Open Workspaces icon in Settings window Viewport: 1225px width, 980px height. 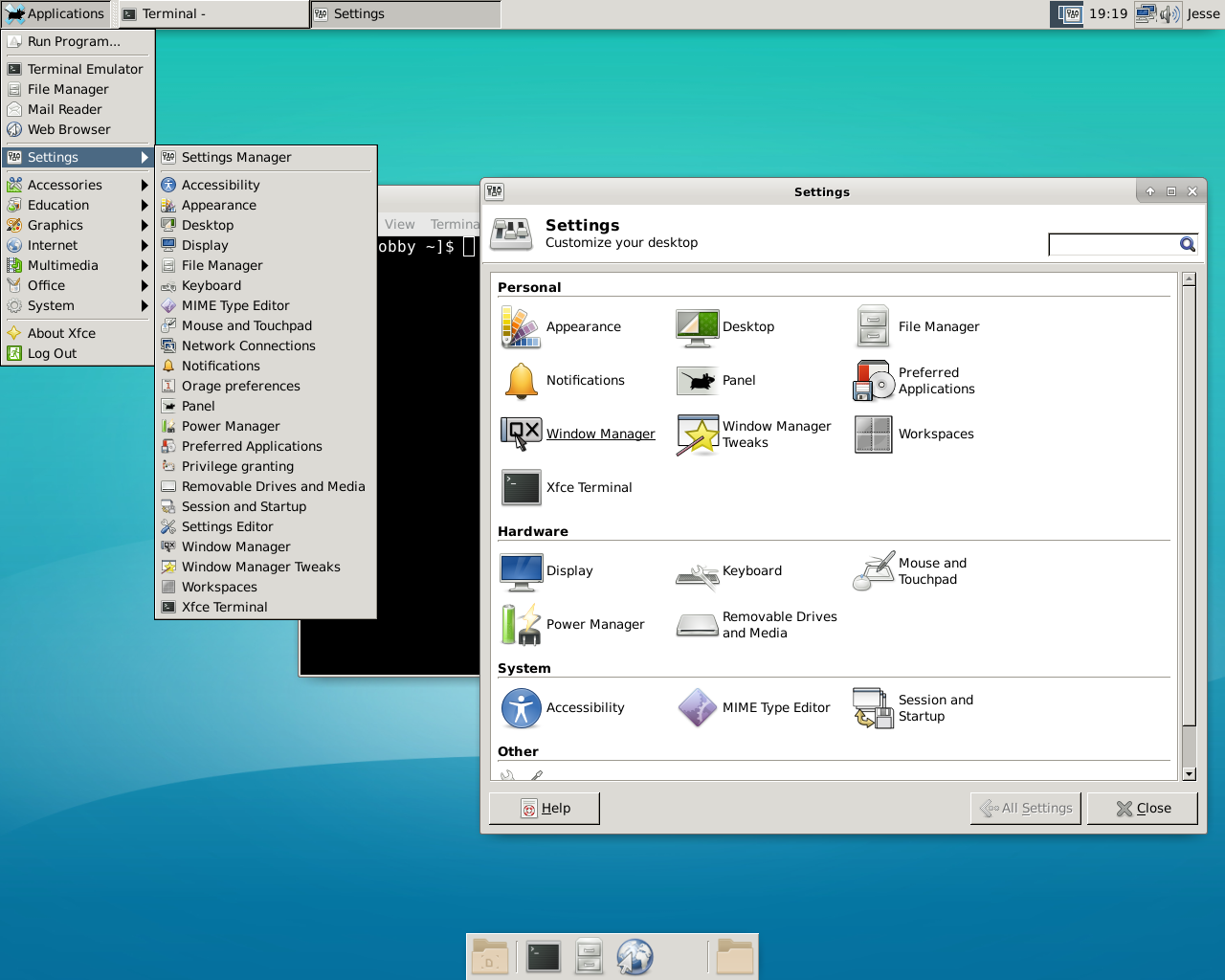pyautogui.click(x=873, y=434)
